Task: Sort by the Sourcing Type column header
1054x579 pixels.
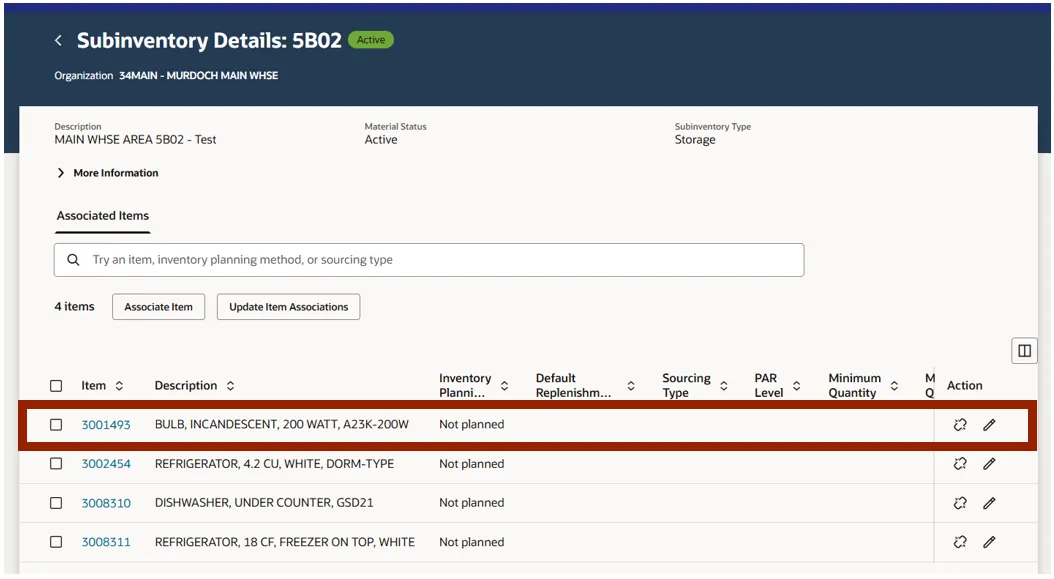Action: click(724, 386)
